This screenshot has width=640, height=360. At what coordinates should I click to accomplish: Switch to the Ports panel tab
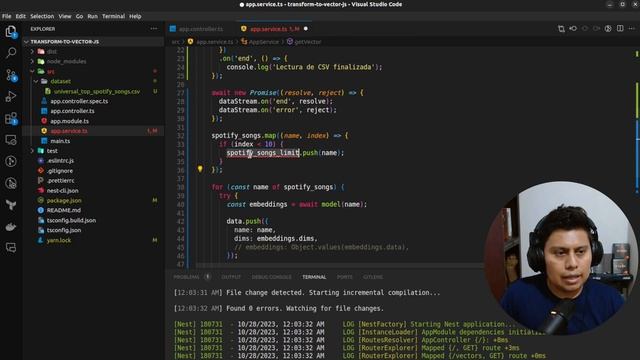coord(344,277)
